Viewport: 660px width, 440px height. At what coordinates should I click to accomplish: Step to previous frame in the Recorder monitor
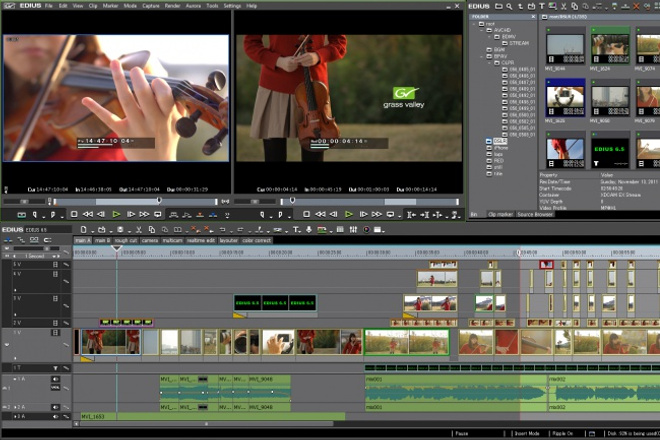point(333,214)
